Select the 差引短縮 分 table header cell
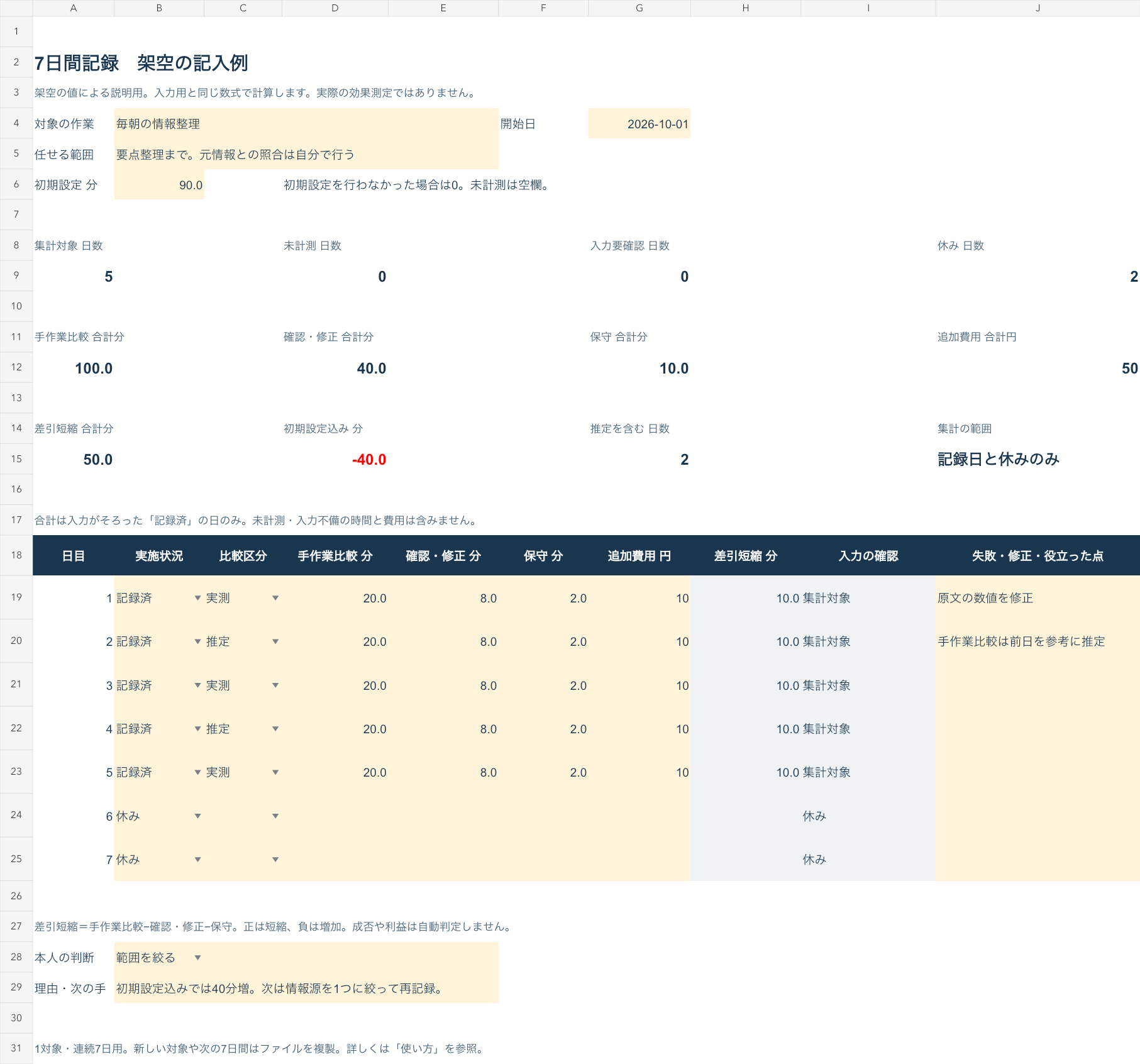This screenshot has width=1140, height=1064. [x=746, y=556]
